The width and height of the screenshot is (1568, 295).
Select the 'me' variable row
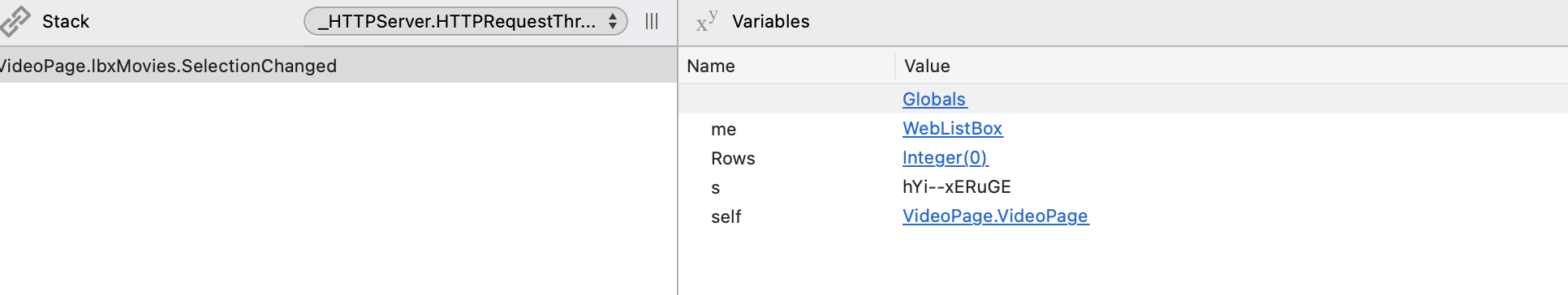pyautogui.click(x=1123, y=128)
